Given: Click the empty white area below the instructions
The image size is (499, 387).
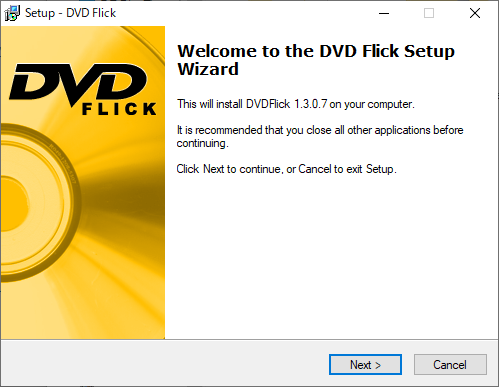Looking at the screenshot, I should point(331,257).
